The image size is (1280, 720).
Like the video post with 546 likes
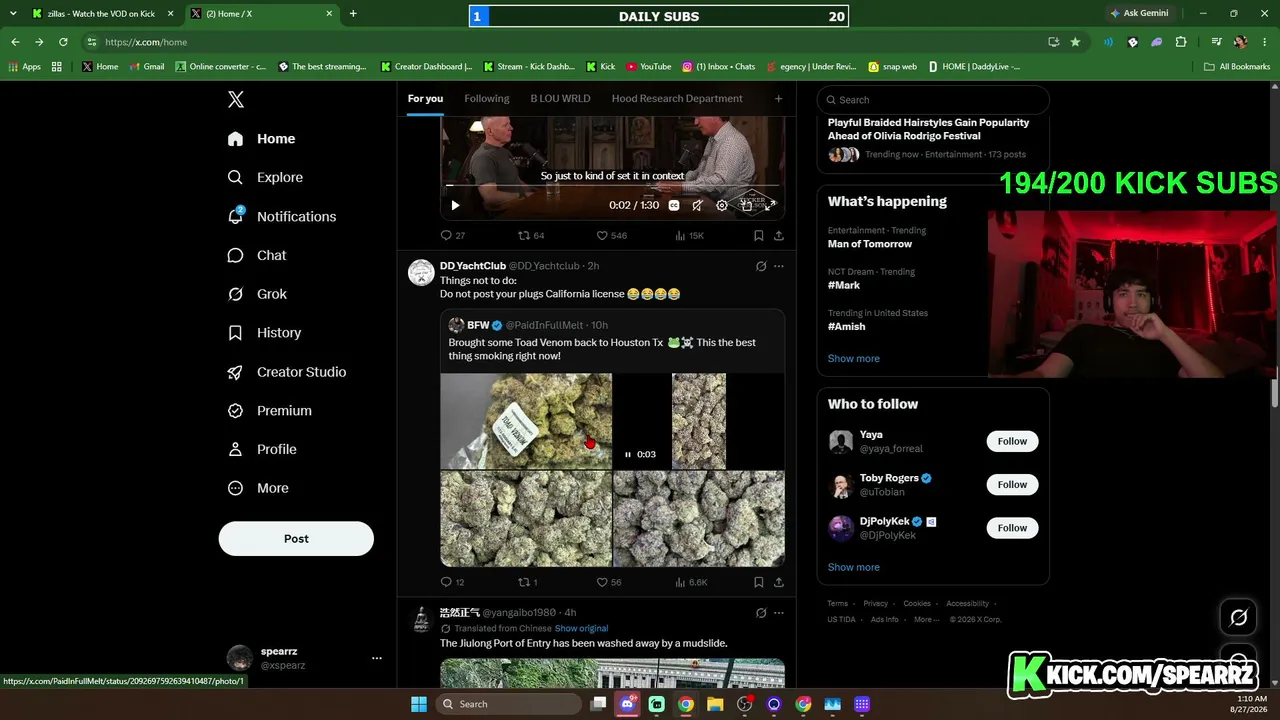pyautogui.click(x=612, y=236)
